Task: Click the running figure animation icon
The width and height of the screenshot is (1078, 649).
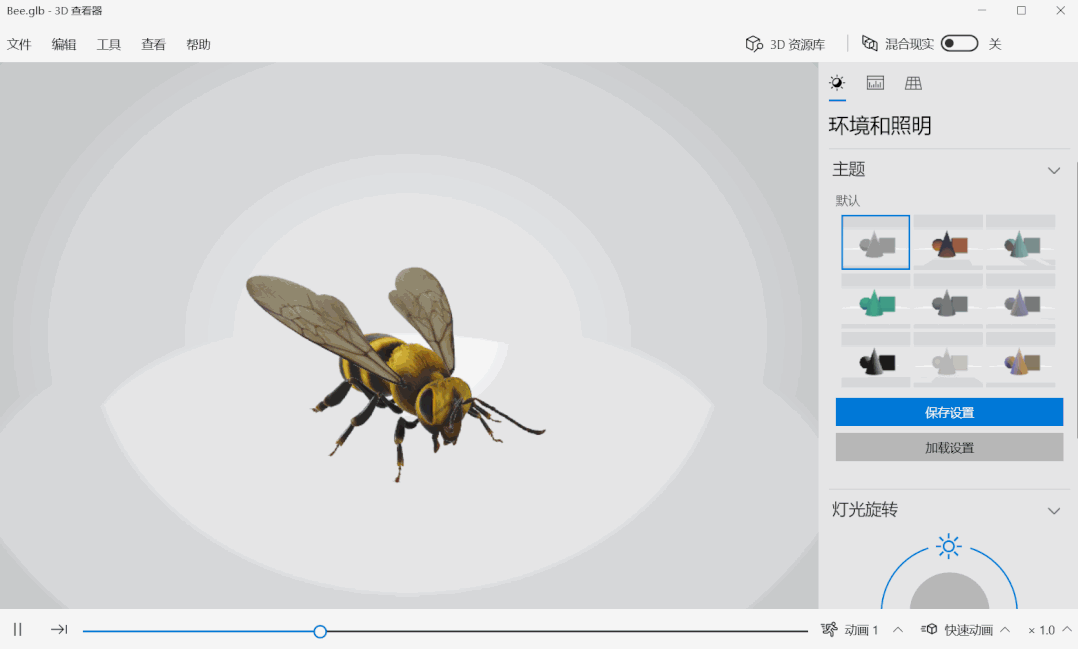Action: [829, 629]
